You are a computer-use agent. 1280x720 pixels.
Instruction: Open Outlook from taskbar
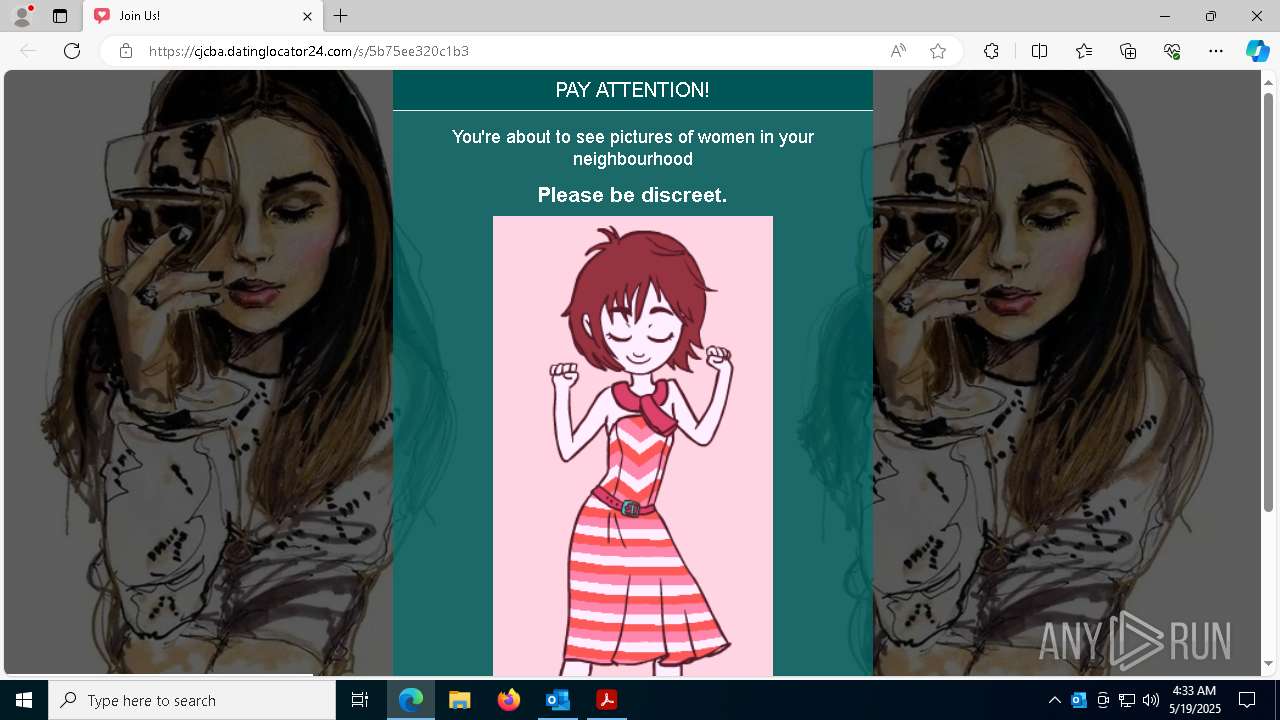[557, 700]
